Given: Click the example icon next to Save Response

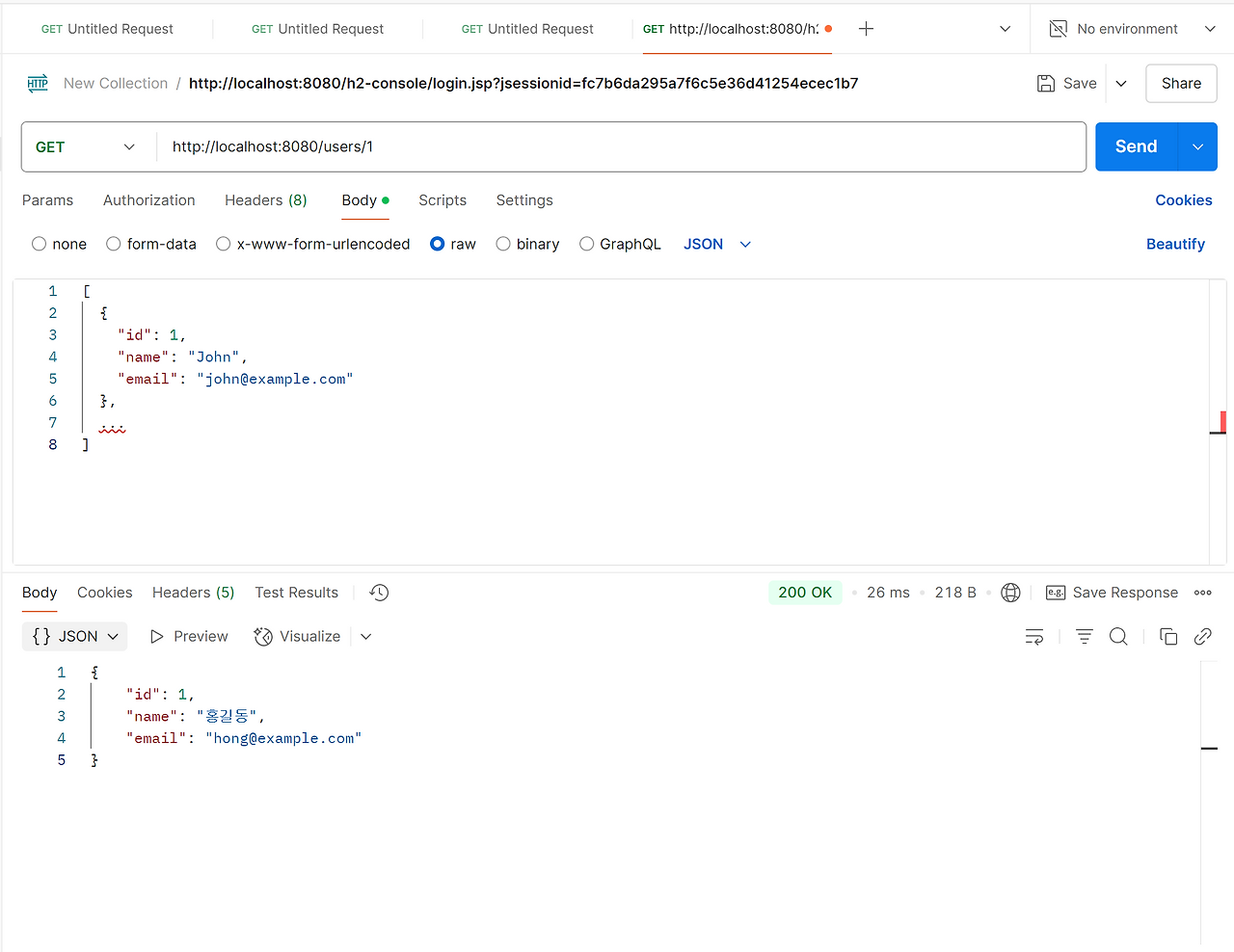Looking at the screenshot, I should click(x=1057, y=592).
